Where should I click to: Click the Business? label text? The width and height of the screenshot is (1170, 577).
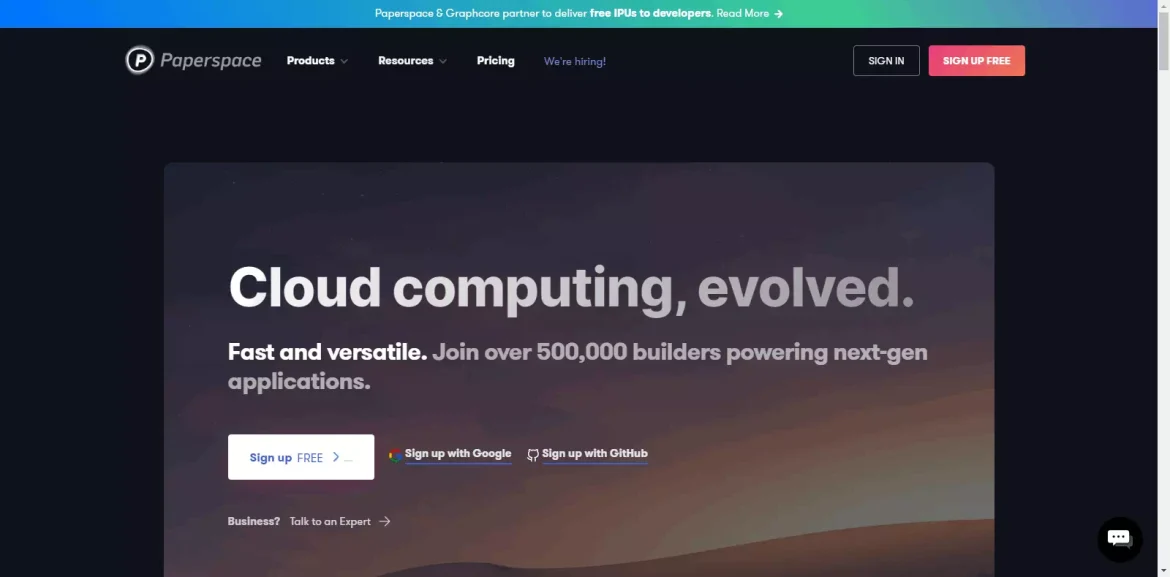(x=254, y=521)
